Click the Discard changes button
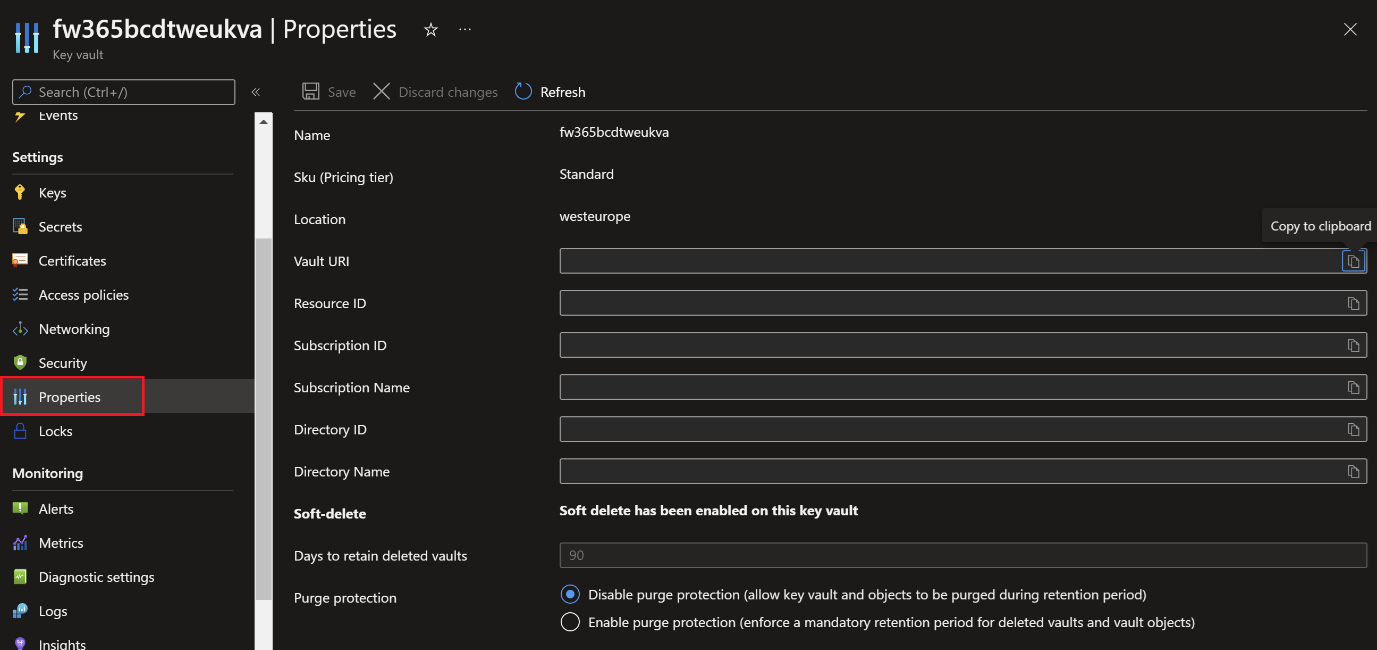 (x=436, y=92)
